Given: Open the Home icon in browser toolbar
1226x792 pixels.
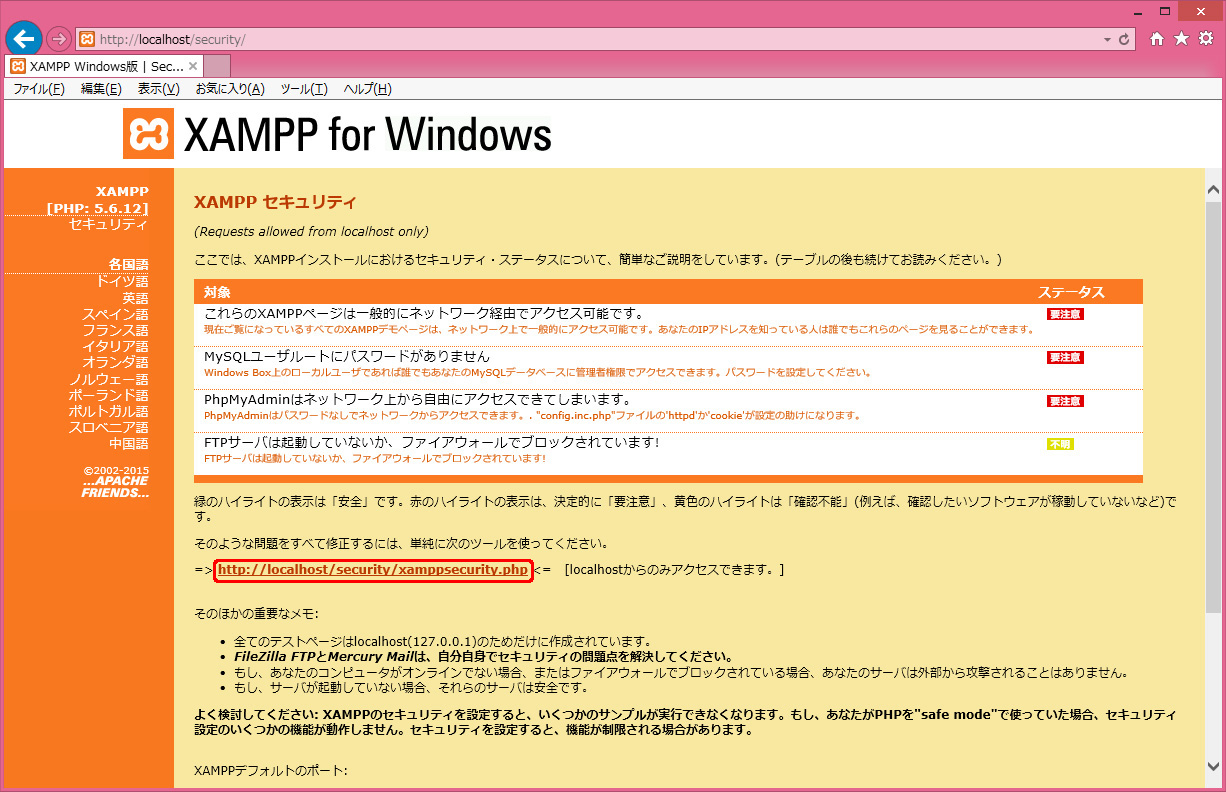Looking at the screenshot, I should 1157,39.
